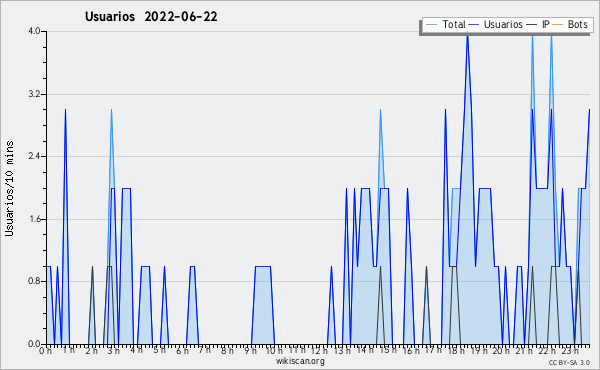Click the light blue Total legend line
Image resolution: width=600 pixels, height=370 pixels.
431,25
